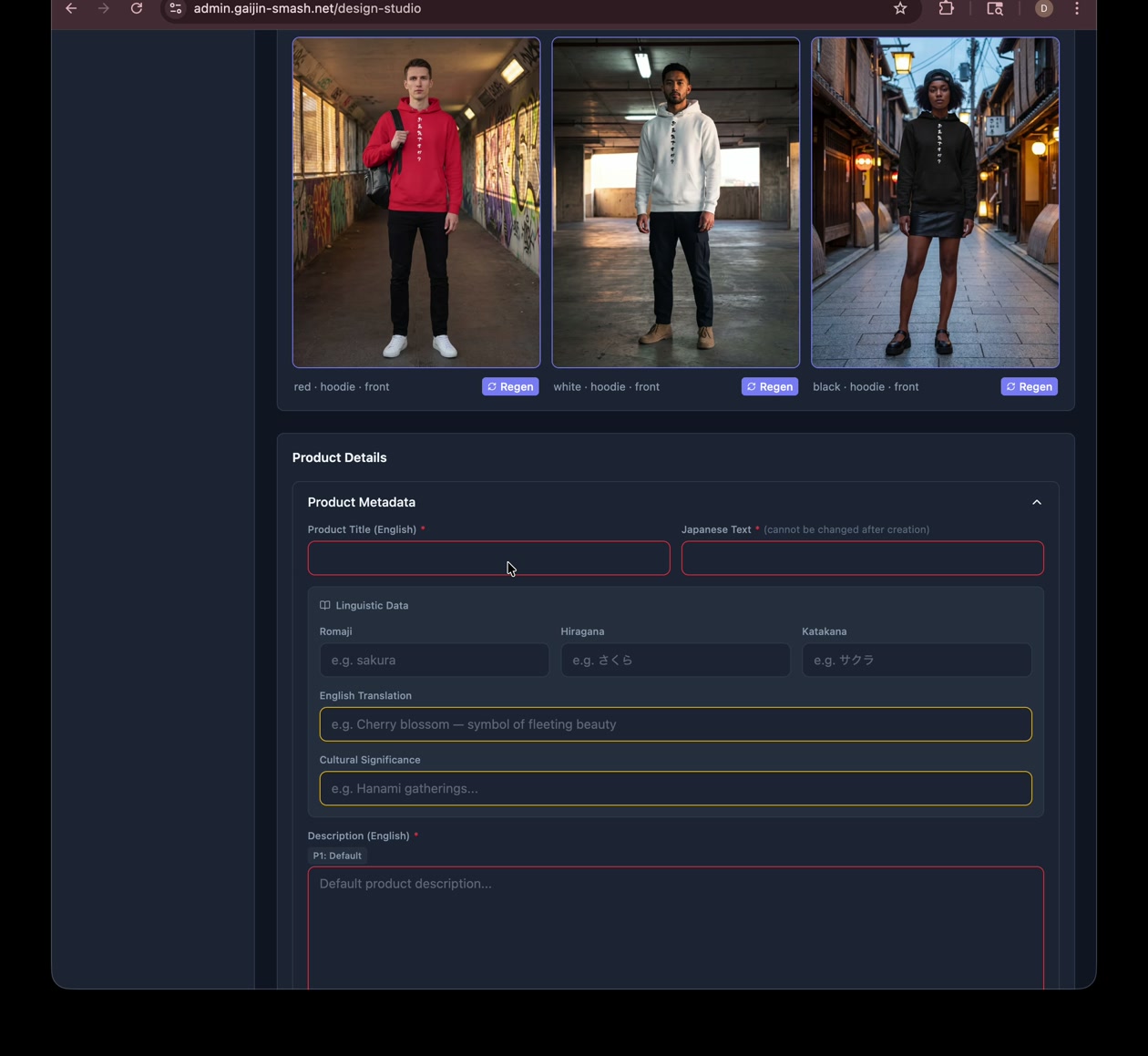This screenshot has height=1056, width=1148.
Task: Reload the page with the refresh icon
Action: click(137, 8)
